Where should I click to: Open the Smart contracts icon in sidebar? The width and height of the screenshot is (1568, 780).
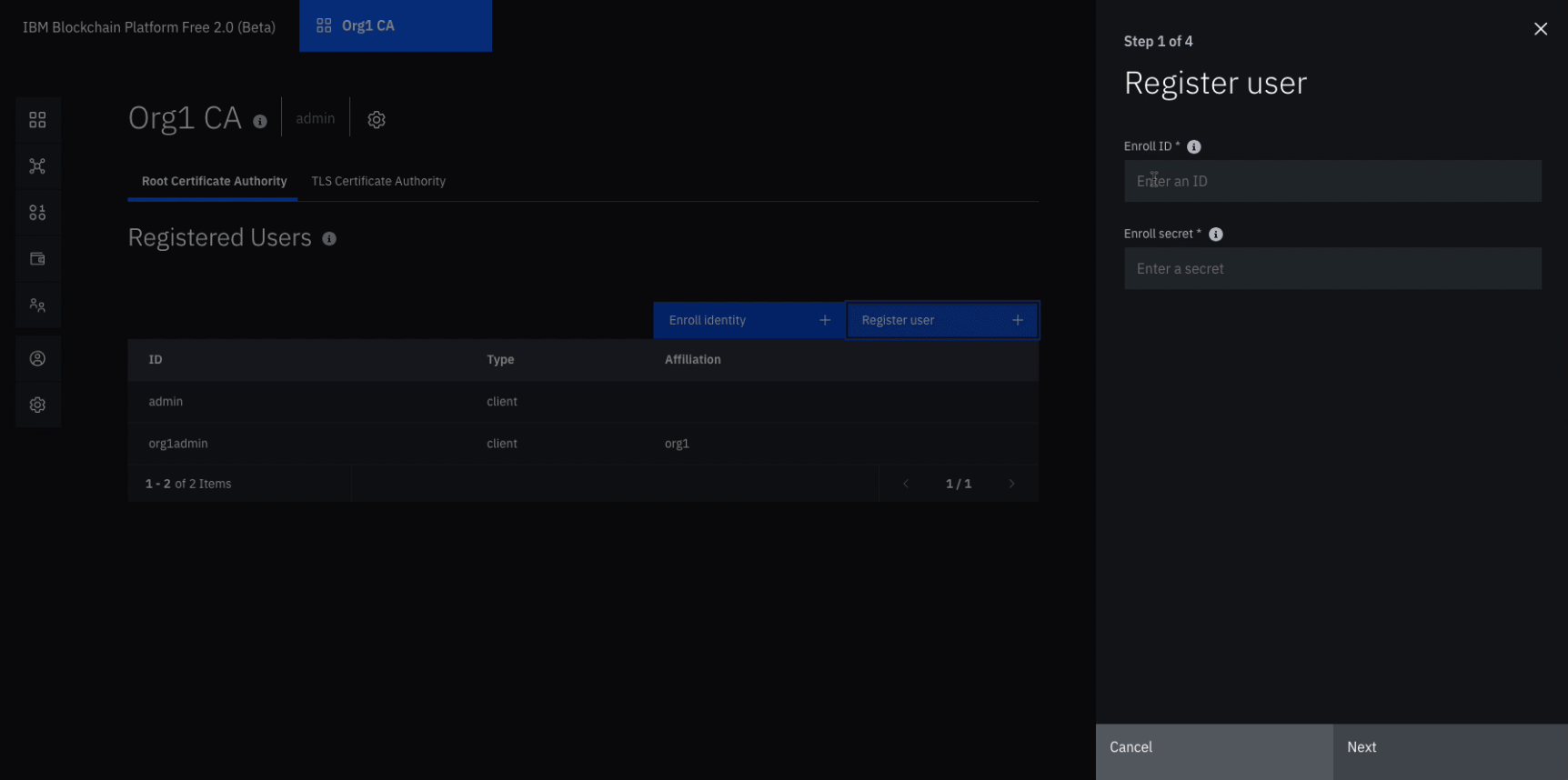37,213
